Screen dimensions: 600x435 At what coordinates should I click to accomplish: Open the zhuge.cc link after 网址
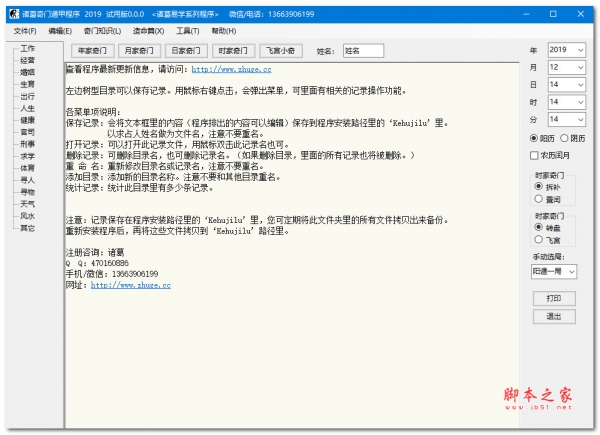[131, 285]
